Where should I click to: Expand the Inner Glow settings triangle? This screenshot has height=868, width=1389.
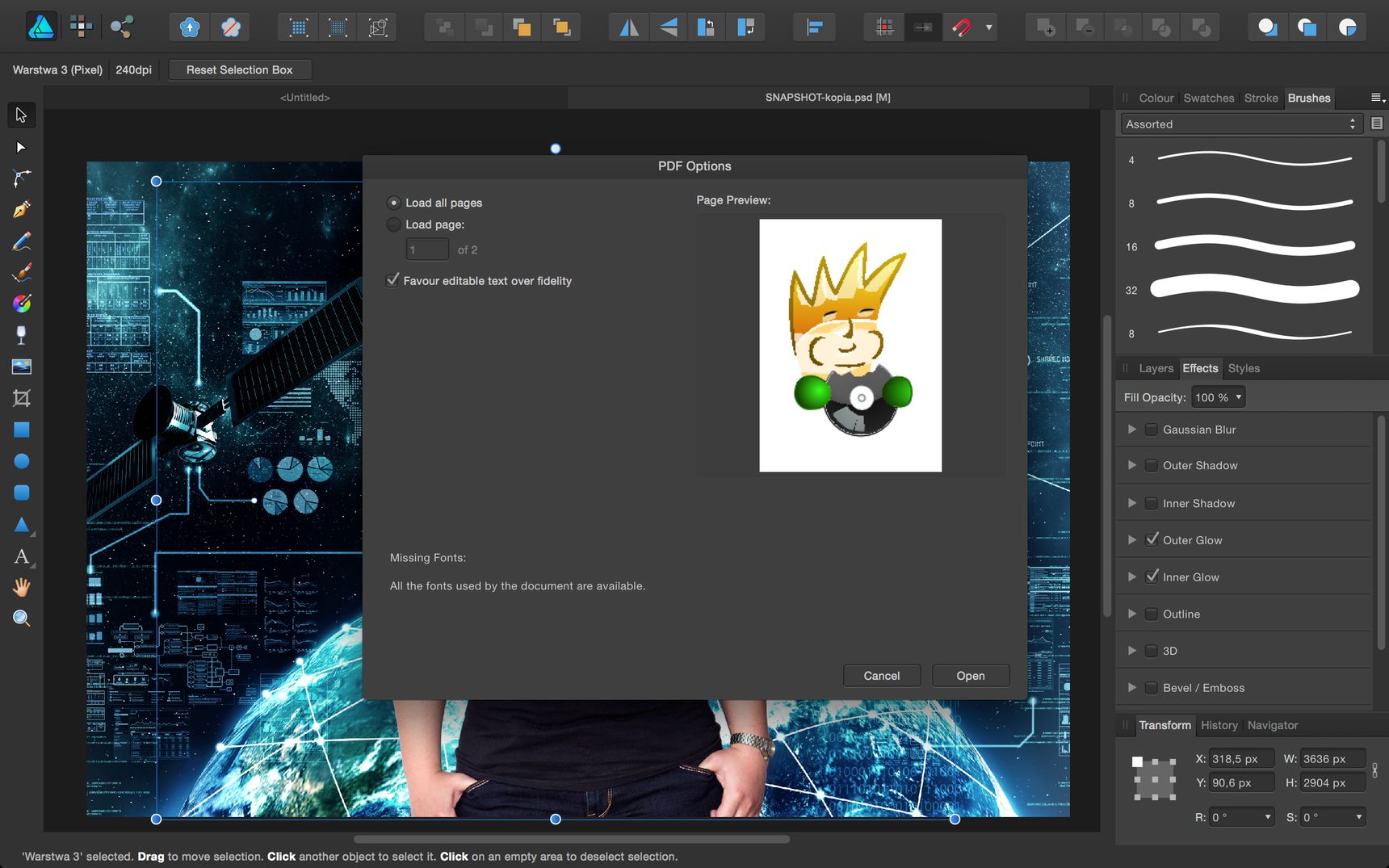[x=1131, y=577]
